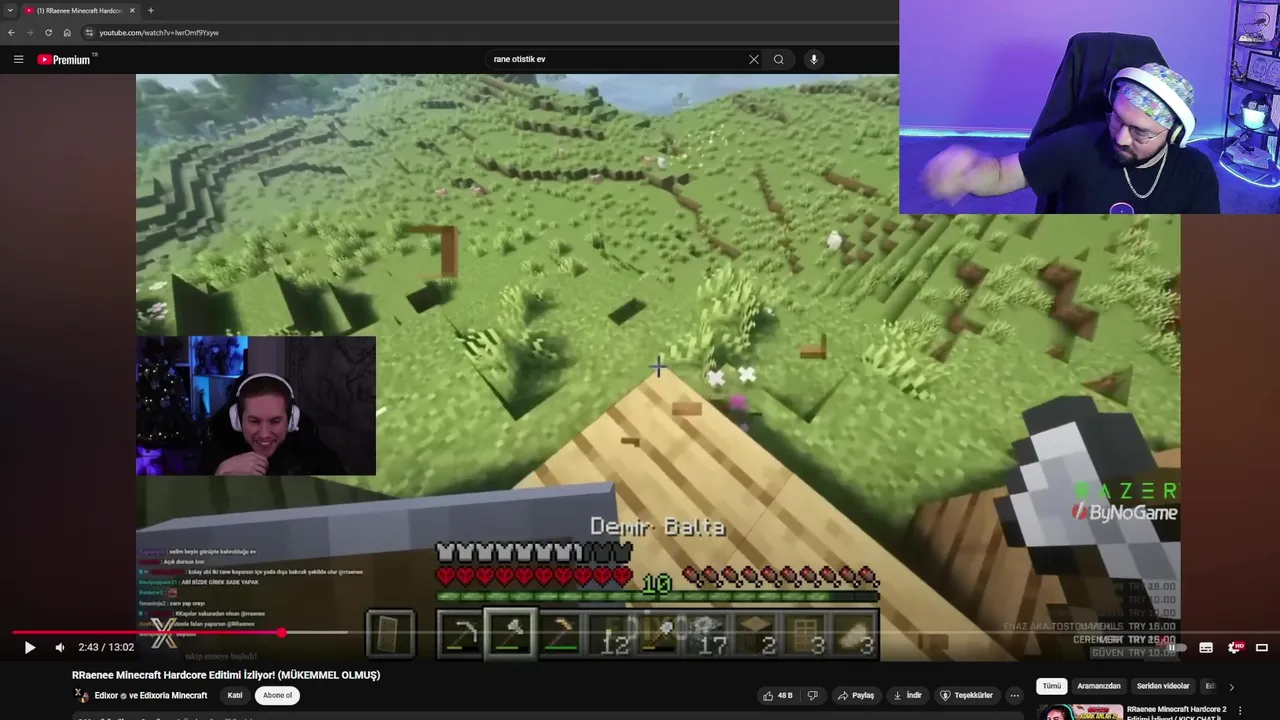Start voice search with microphone
This screenshot has width=1280, height=720.
pyautogui.click(x=814, y=59)
